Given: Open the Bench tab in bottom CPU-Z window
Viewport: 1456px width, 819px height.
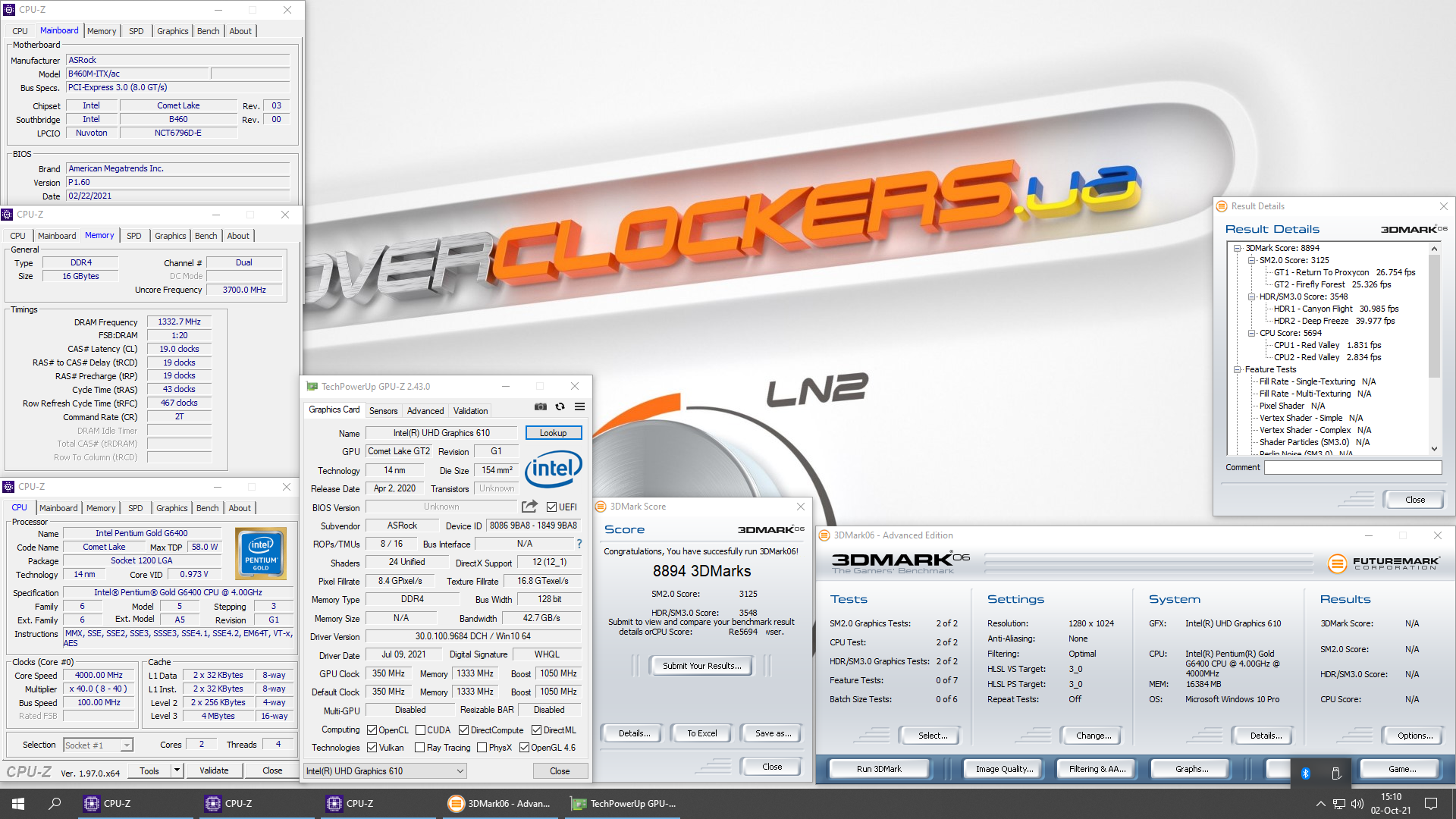Looking at the screenshot, I should coord(207,508).
